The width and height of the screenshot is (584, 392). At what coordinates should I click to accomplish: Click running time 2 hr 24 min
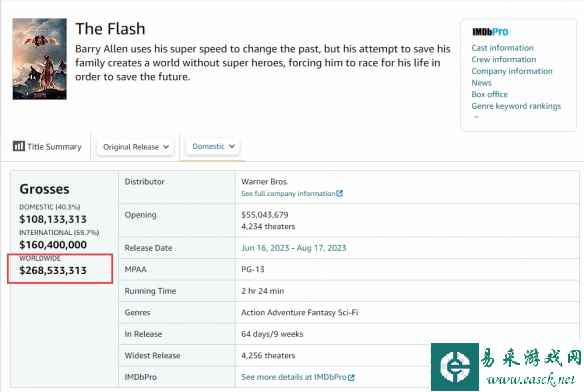263,291
